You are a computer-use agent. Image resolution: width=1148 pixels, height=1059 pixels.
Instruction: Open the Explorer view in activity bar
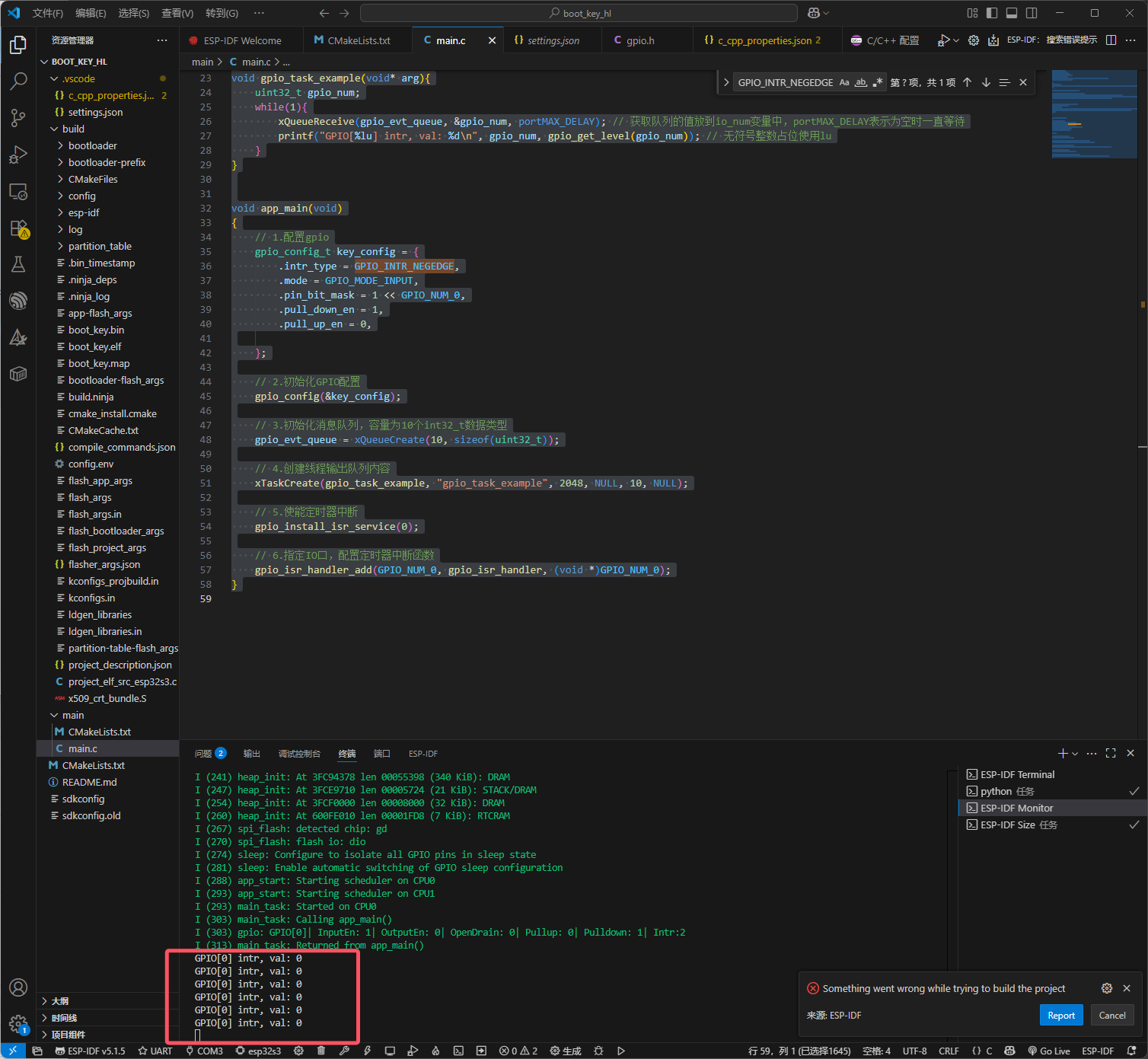click(x=18, y=45)
